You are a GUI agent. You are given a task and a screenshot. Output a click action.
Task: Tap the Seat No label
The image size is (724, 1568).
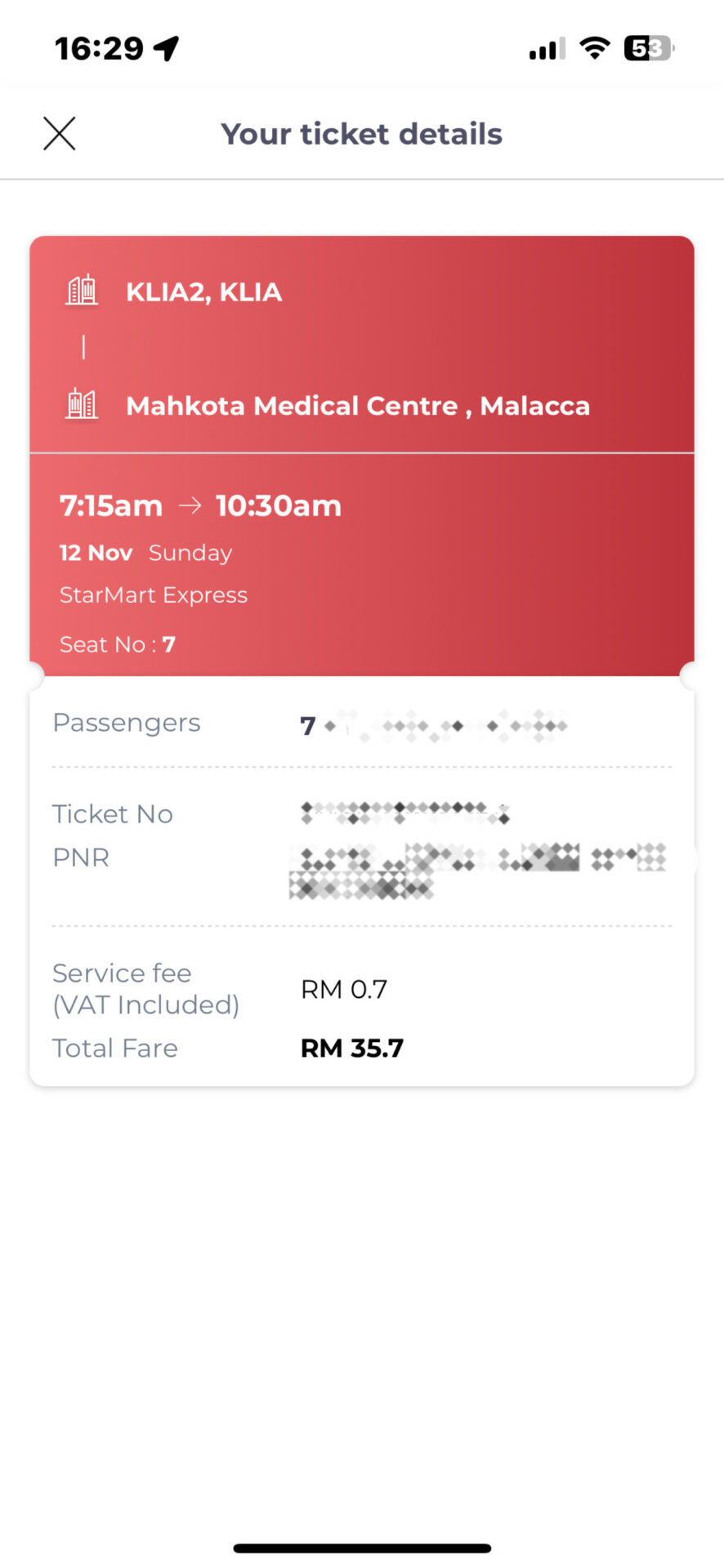tap(102, 645)
